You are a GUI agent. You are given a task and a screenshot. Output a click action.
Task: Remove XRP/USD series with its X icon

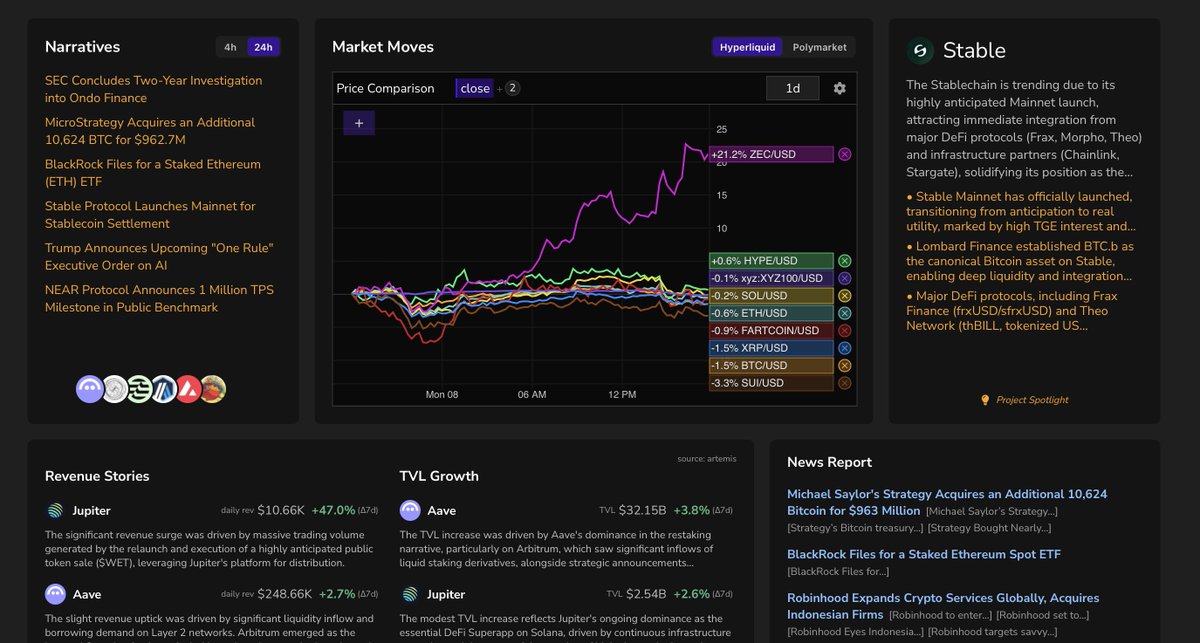tap(845, 348)
